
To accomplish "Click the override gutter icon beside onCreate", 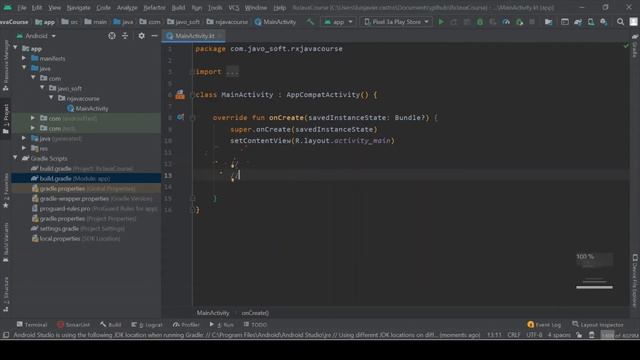I will (x=180, y=118).
